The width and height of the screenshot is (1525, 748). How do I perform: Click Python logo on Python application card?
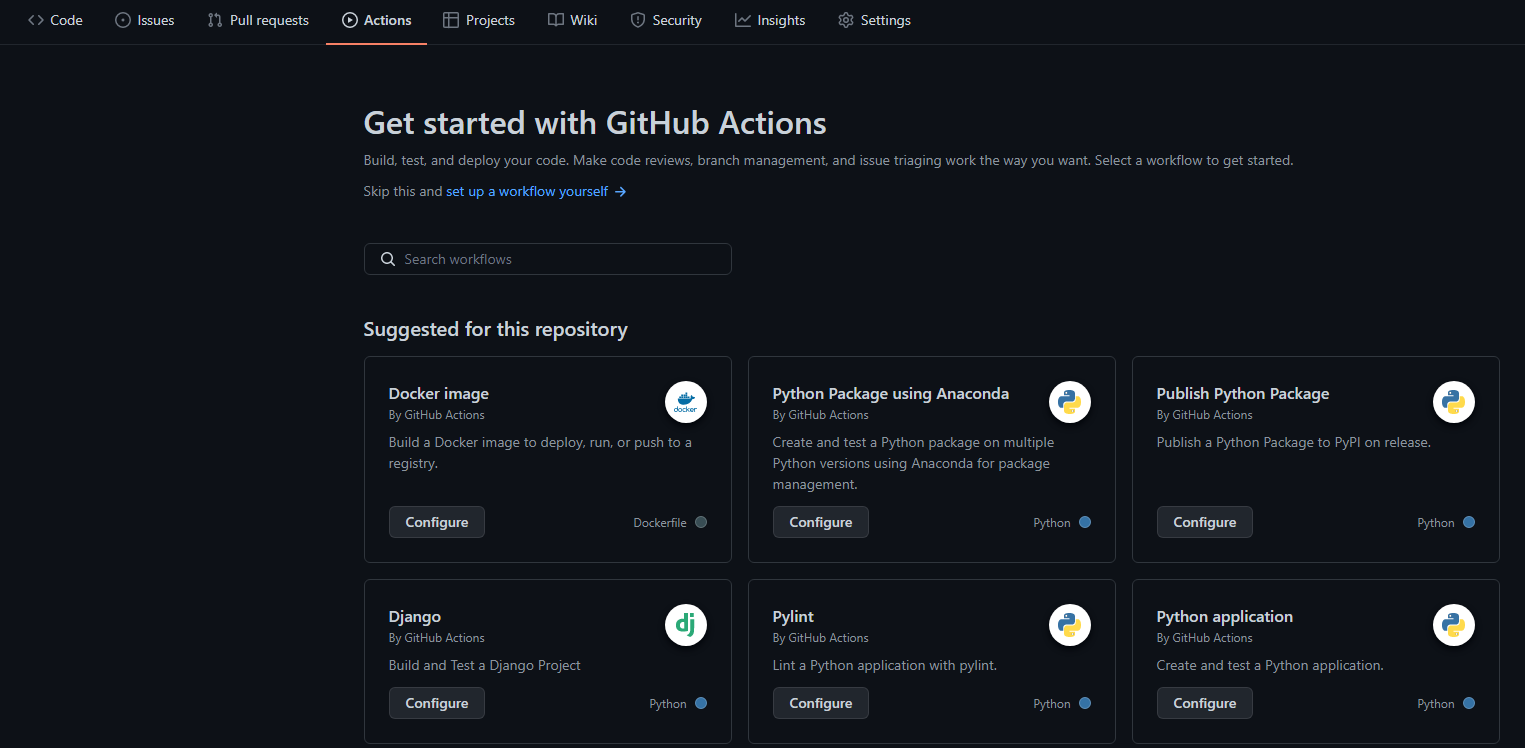tap(1453, 626)
